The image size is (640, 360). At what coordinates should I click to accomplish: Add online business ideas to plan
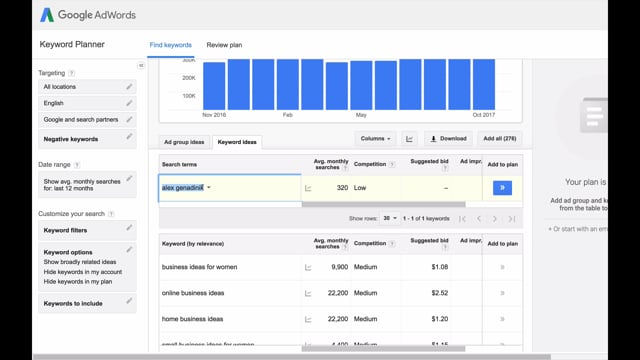pos(502,293)
